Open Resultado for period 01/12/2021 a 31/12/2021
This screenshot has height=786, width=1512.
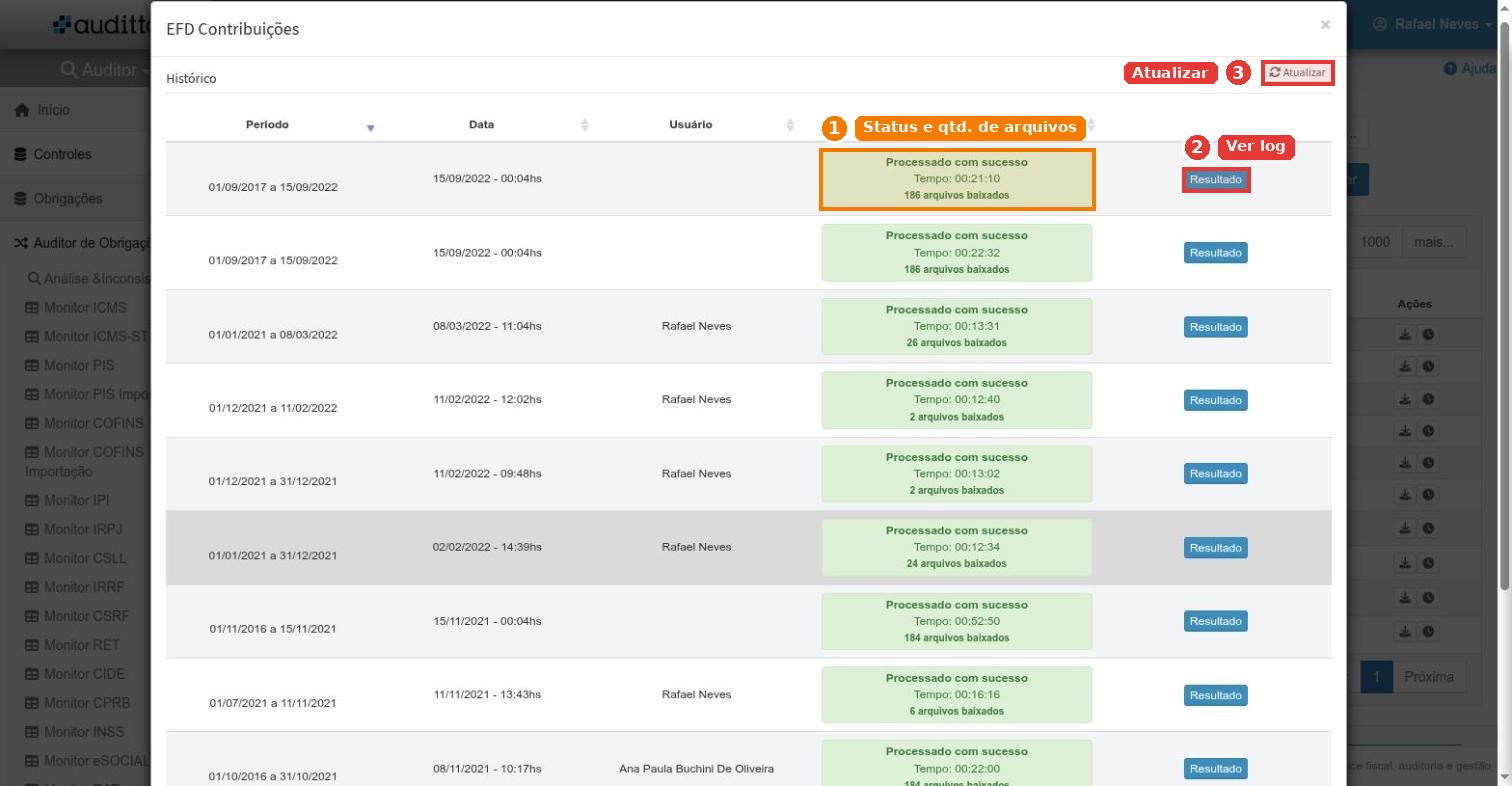point(1216,474)
